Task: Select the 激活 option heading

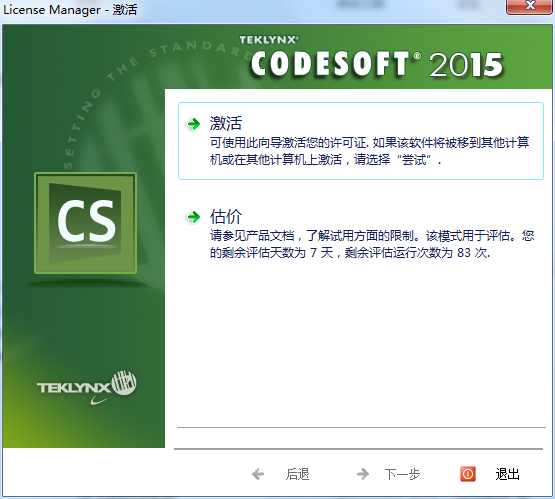Action: click(x=225, y=123)
